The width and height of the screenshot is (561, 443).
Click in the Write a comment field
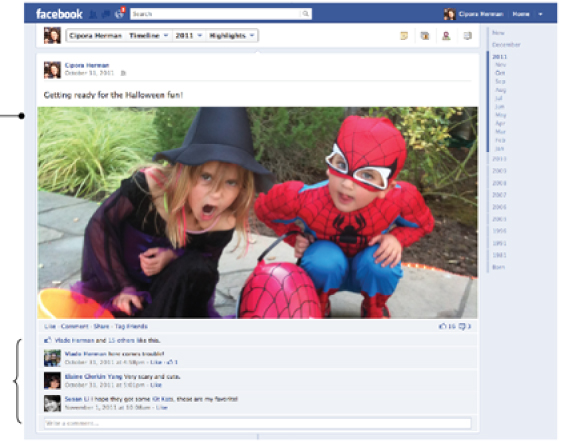coord(257,423)
